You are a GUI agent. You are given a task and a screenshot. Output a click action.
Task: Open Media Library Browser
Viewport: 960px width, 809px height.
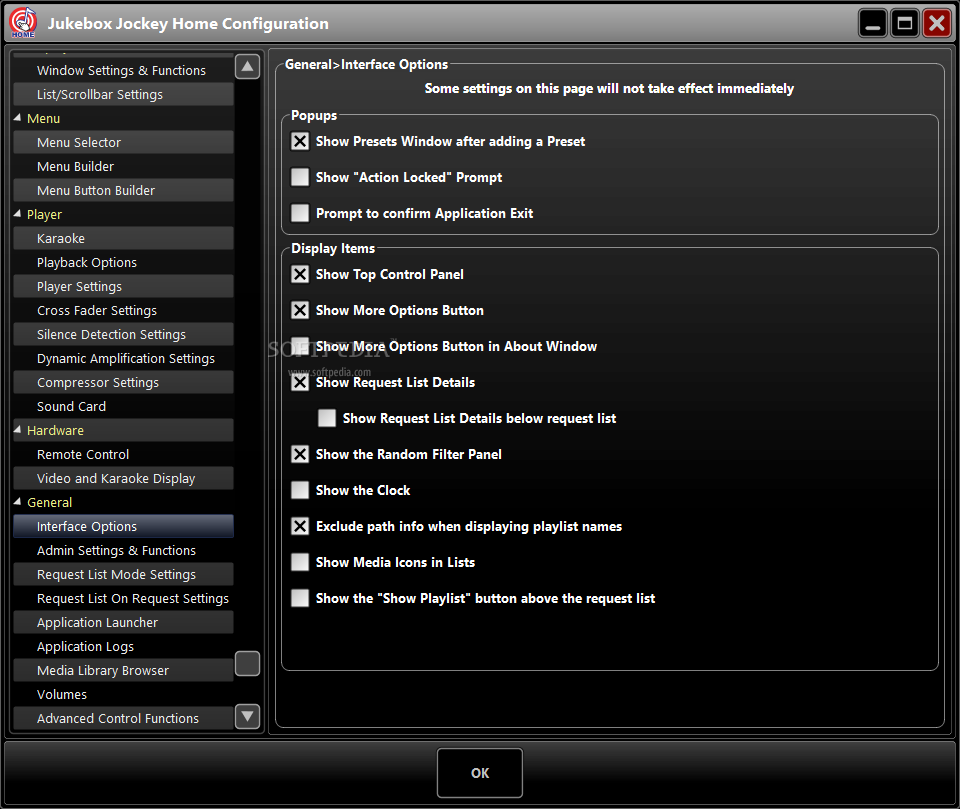pos(123,670)
